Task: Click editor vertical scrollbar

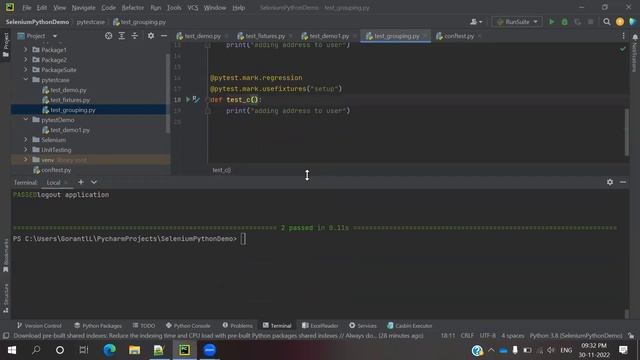Action: [627, 132]
